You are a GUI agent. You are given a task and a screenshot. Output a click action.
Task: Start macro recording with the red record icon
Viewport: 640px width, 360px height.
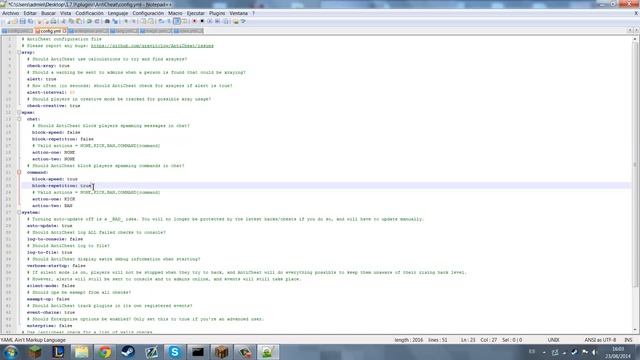pos(194,21)
